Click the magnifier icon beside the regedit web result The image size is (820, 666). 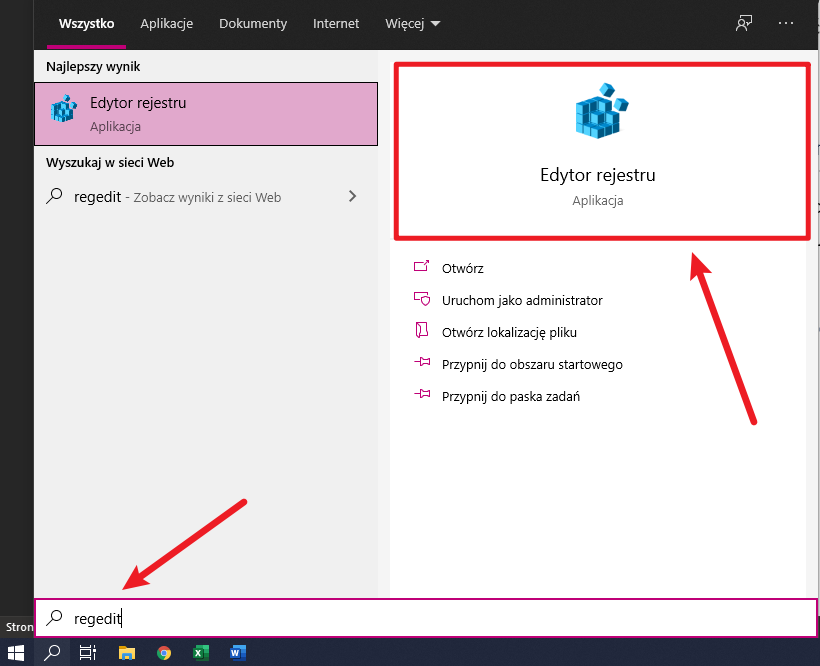(54, 196)
